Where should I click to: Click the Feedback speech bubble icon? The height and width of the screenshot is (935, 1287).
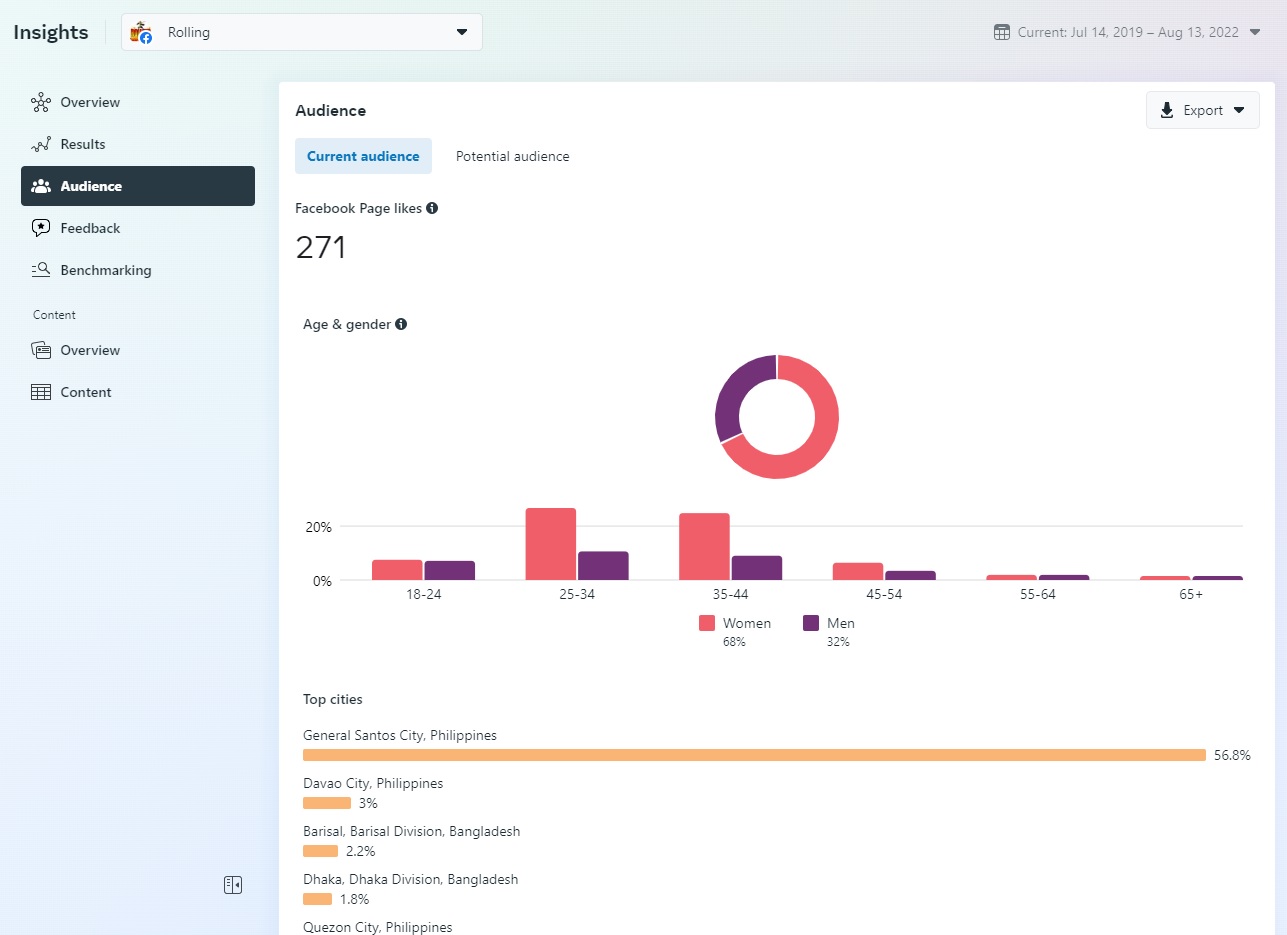pyautogui.click(x=41, y=228)
